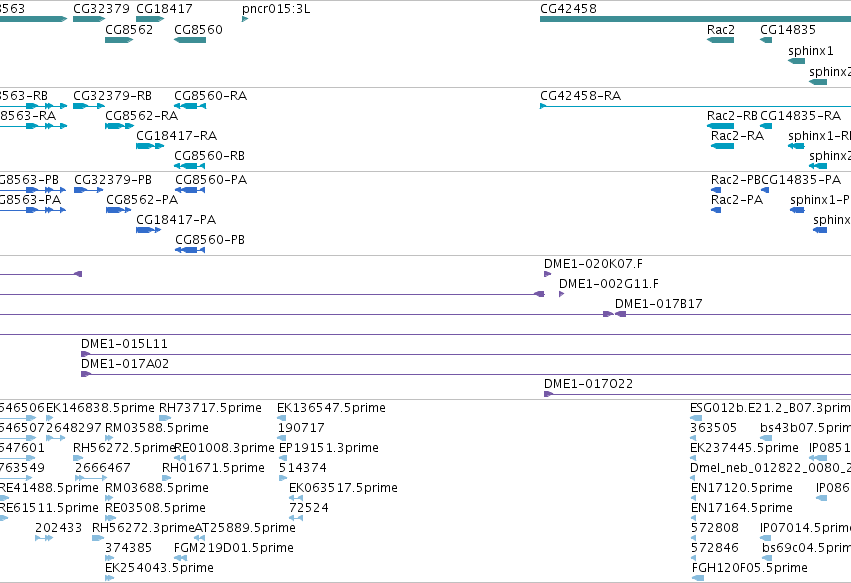Click the pncr015:3L gene marker

(x=245, y=19)
